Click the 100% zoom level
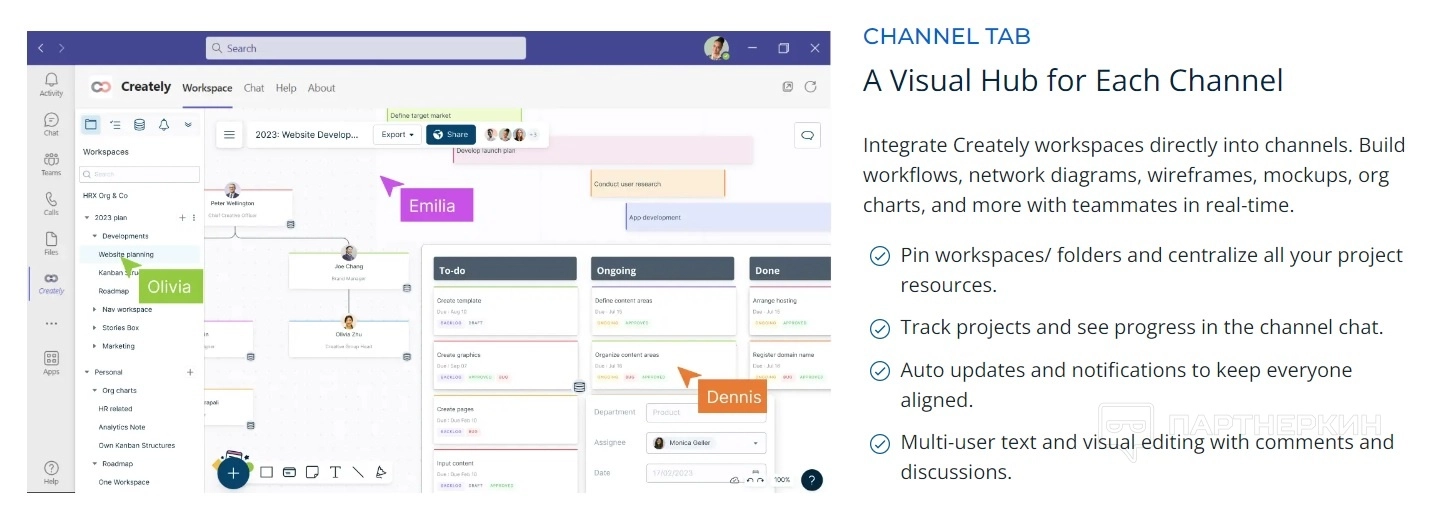The image size is (1433, 515). 782,481
